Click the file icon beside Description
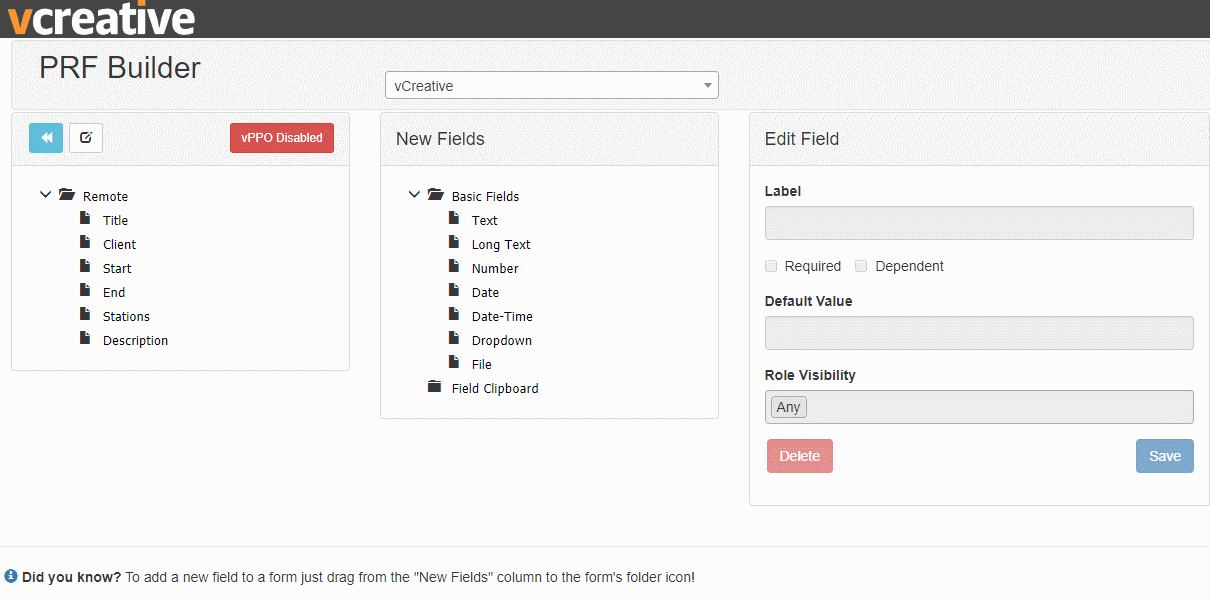 click(x=85, y=339)
